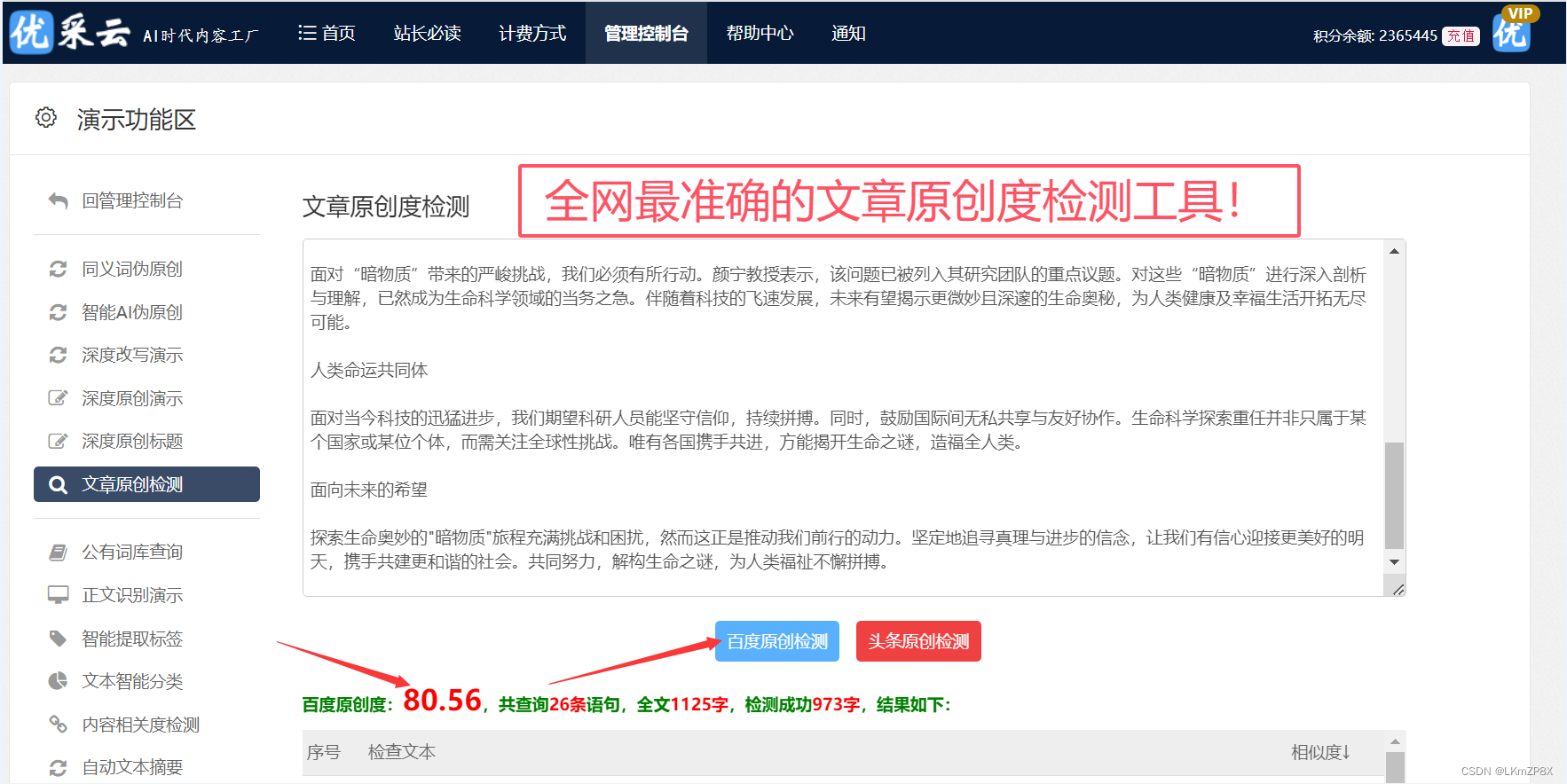Click edit icon next to 深度原创标题
Image resolution: width=1567 pixels, height=784 pixels.
pos(58,441)
